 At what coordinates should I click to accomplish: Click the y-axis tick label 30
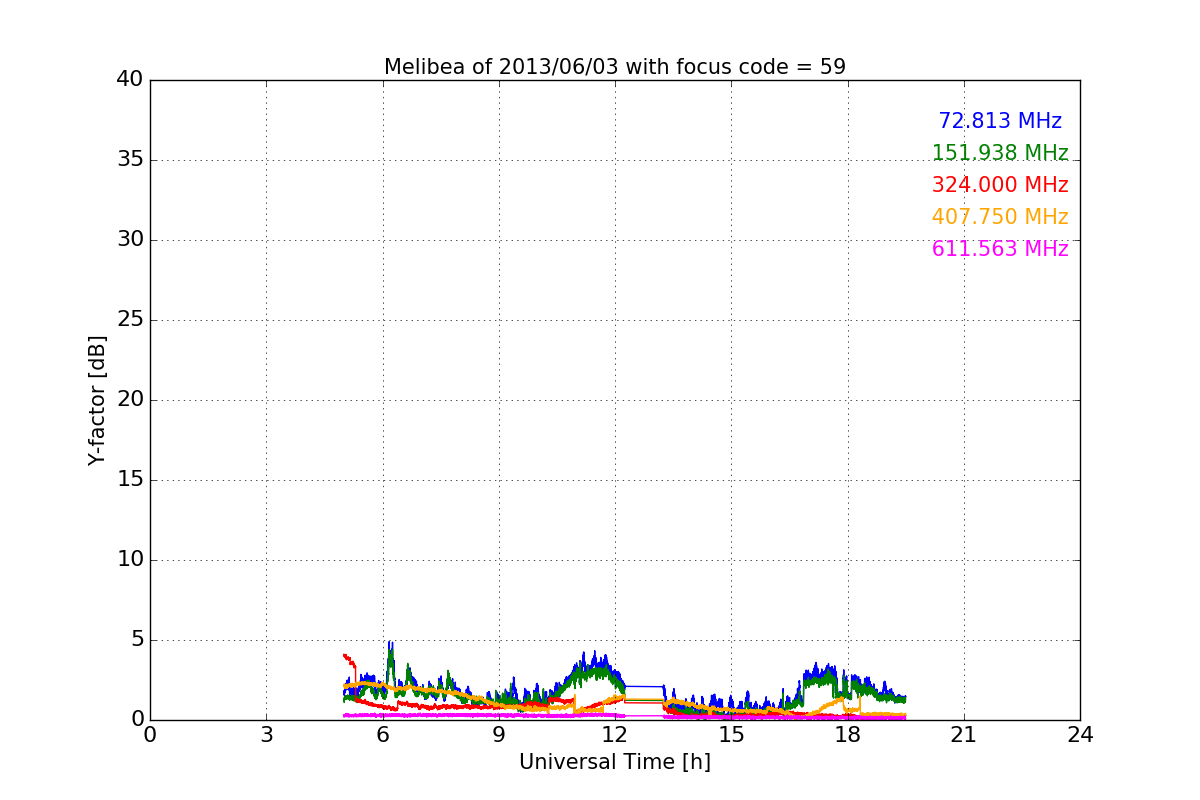pyautogui.click(x=130, y=240)
